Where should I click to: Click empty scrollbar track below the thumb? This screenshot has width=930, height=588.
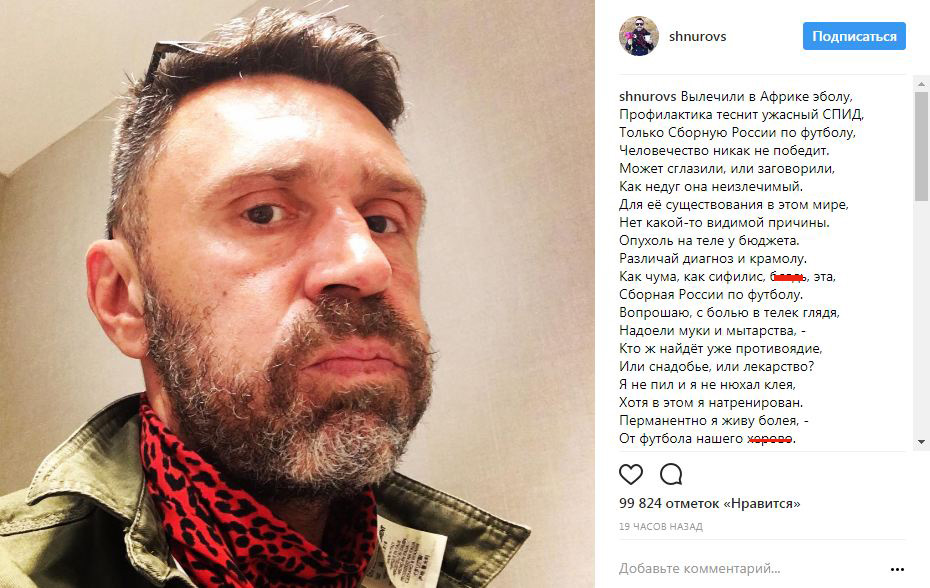921,320
